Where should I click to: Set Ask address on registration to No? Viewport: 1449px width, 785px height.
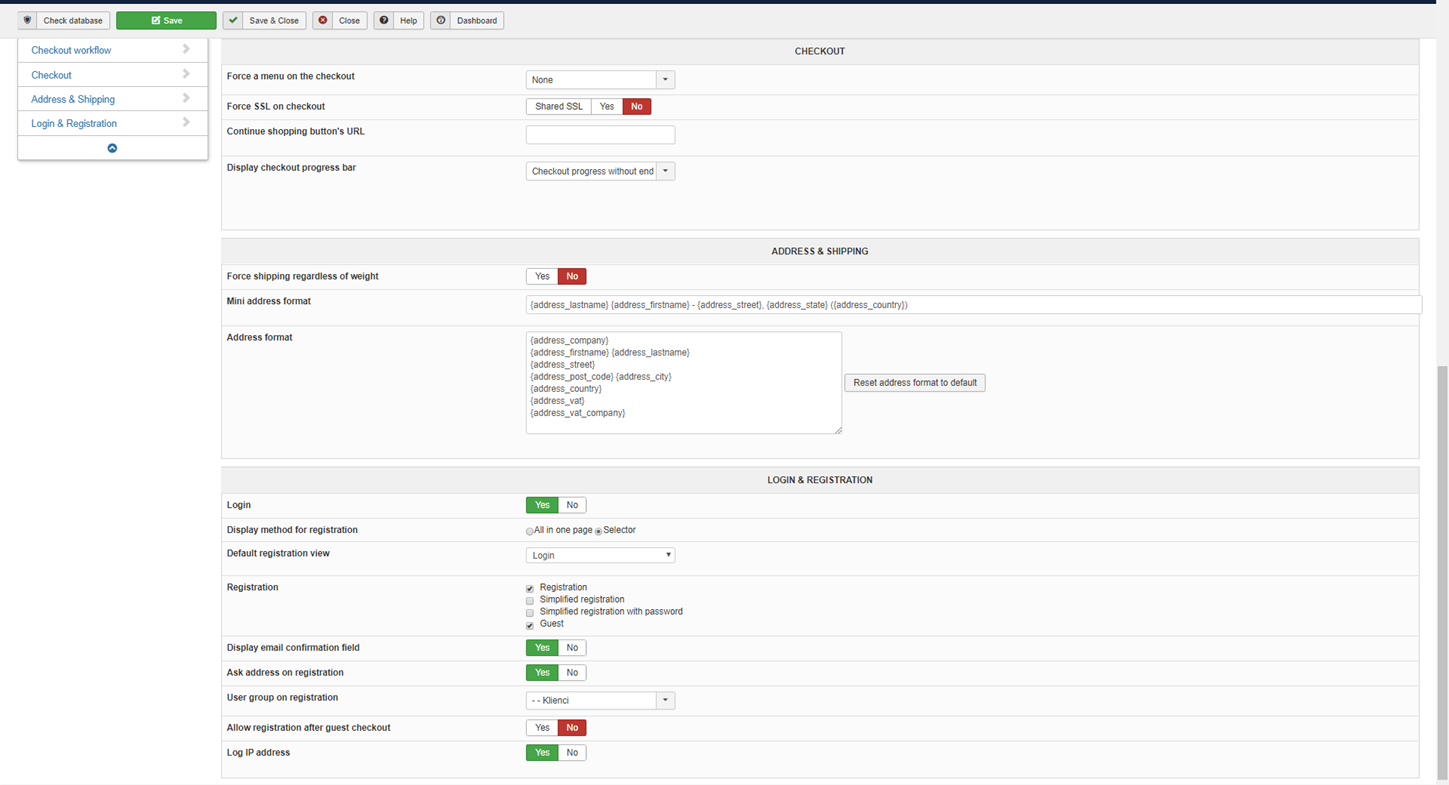[572, 673]
